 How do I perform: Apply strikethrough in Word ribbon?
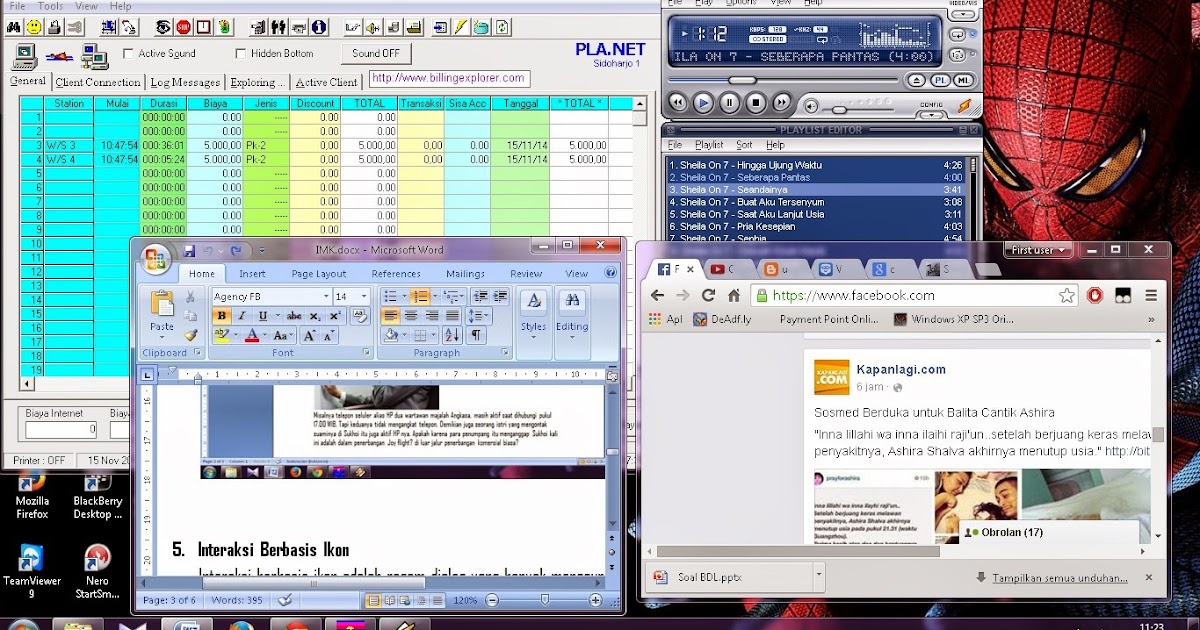[x=294, y=316]
